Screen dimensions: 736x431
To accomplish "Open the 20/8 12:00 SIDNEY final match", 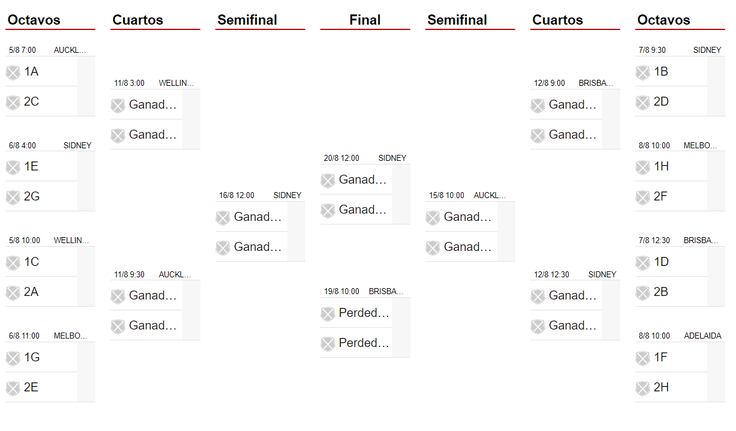I will (365, 158).
